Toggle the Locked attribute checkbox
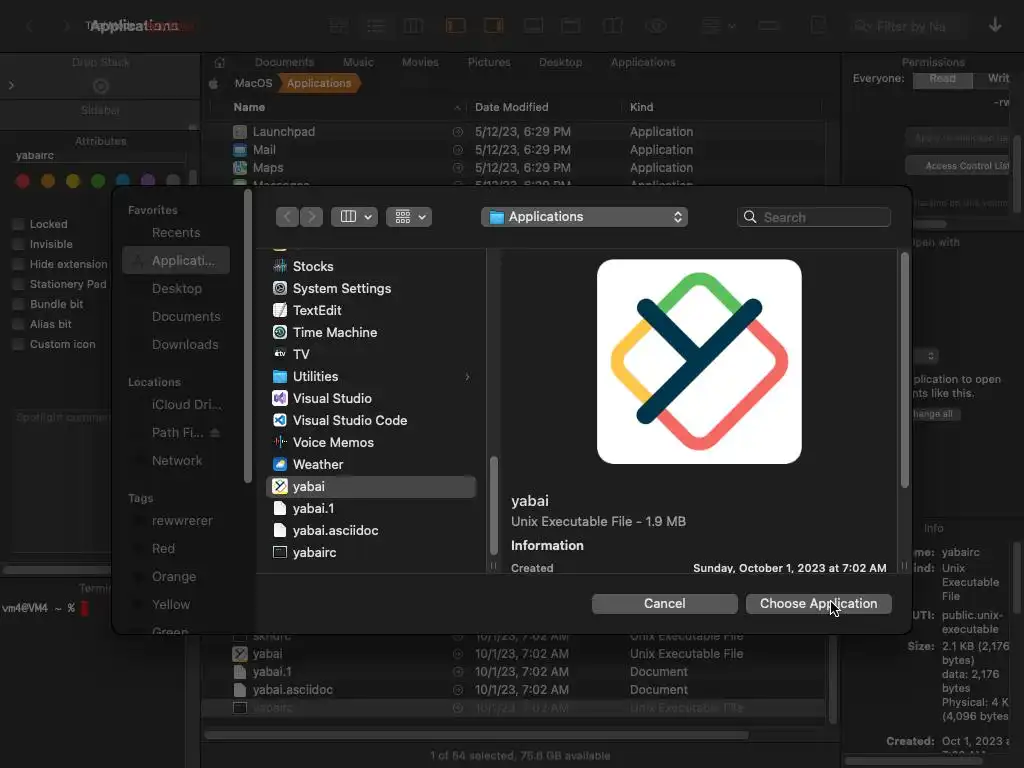Viewport: 1024px width, 768px height. (x=18, y=224)
